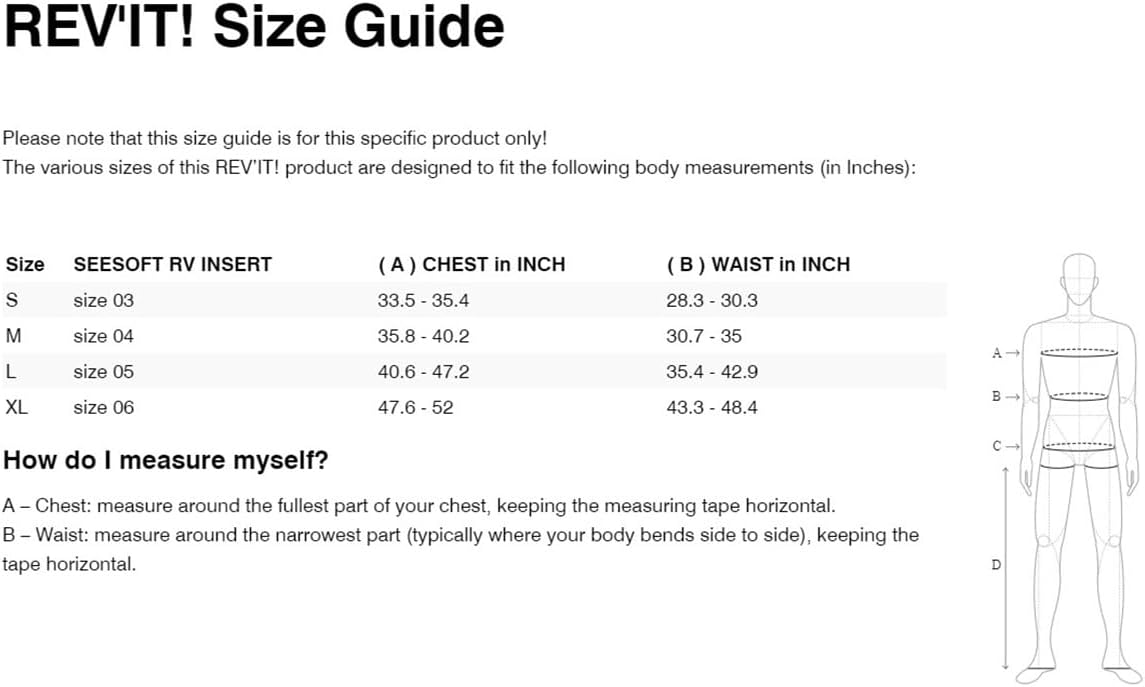Click the hip measurement ellipse on the figure
The image size is (1145, 687).
(1078, 446)
